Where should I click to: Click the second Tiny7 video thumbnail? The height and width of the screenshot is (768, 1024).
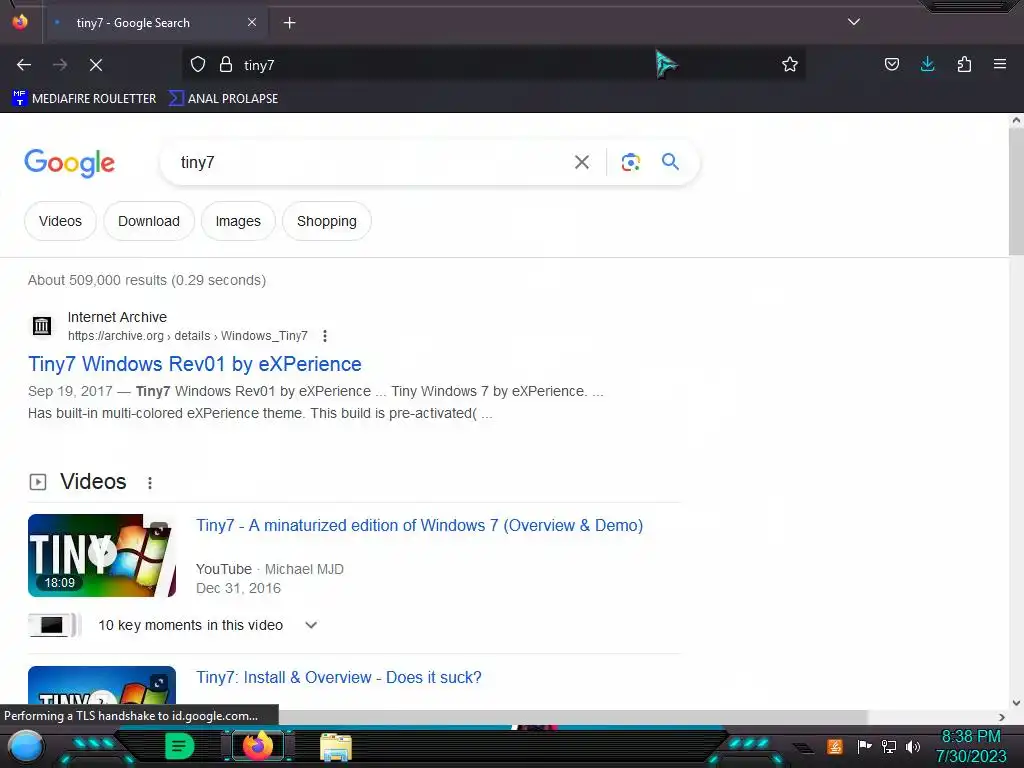[x=102, y=686]
